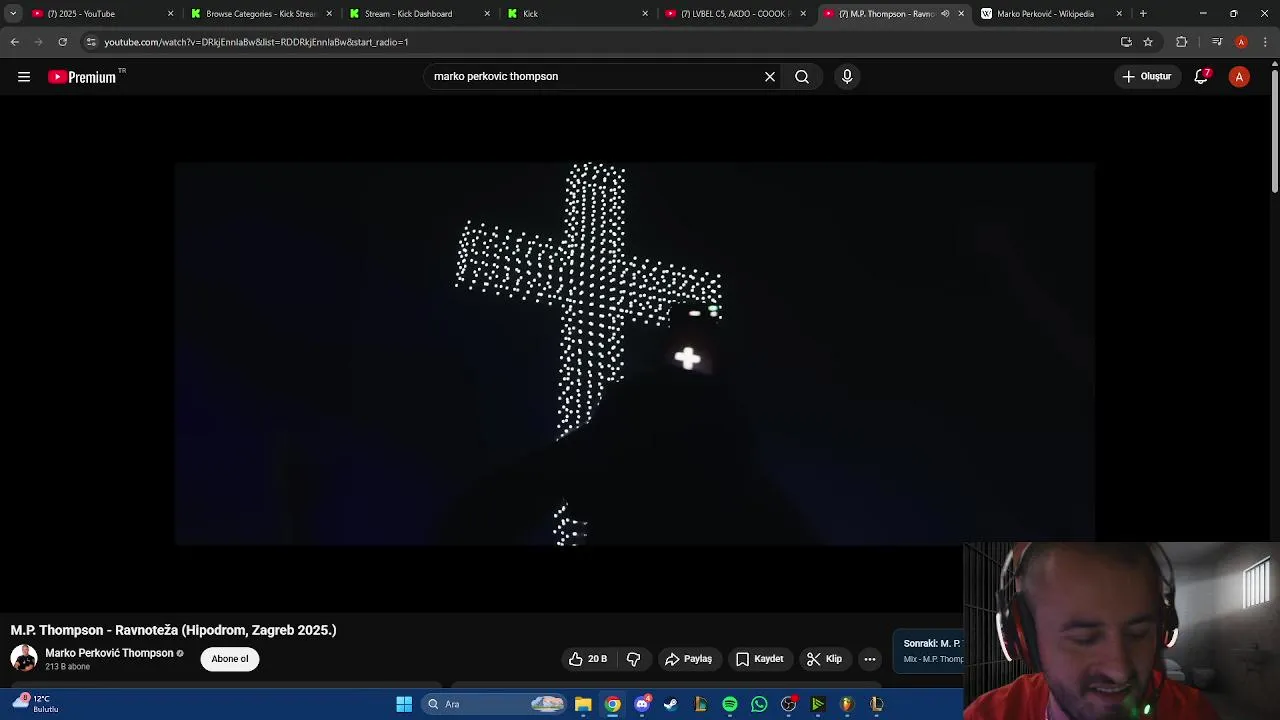Open Chrome three-dot menu

[x=1266, y=42]
